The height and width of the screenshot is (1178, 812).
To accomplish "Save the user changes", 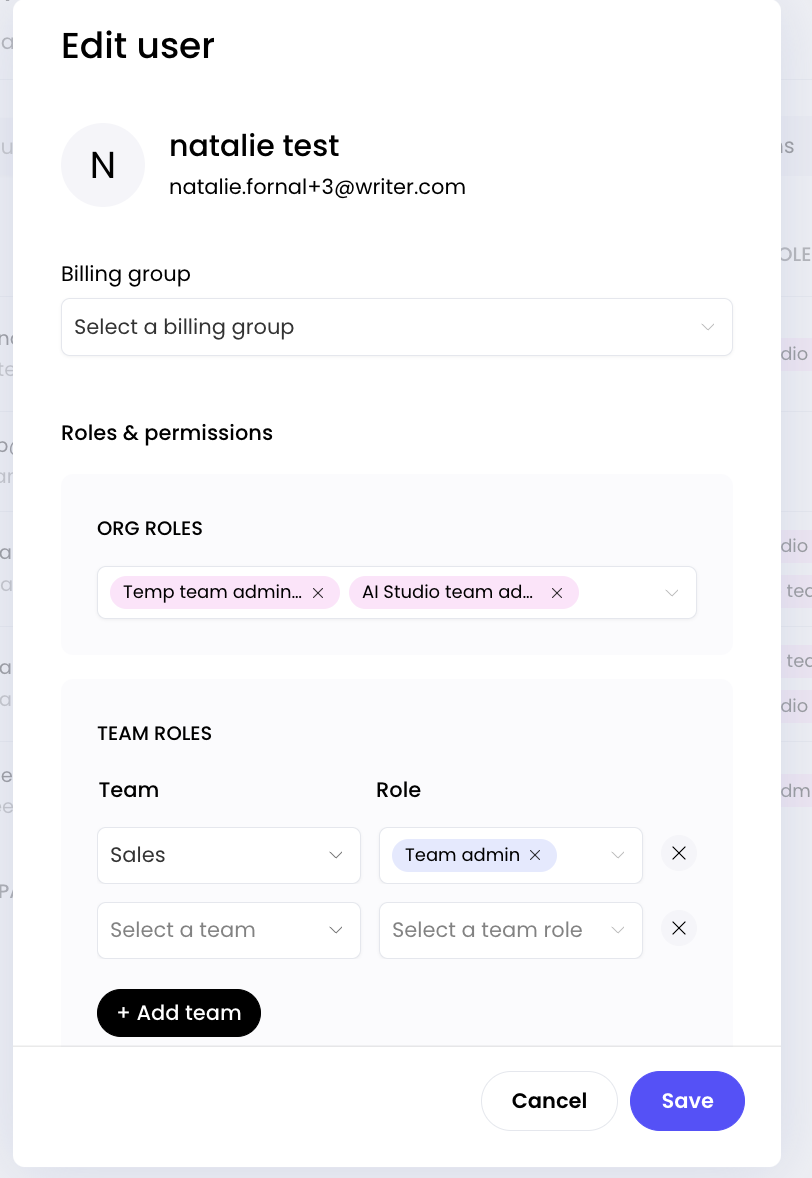I will click(687, 1101).
